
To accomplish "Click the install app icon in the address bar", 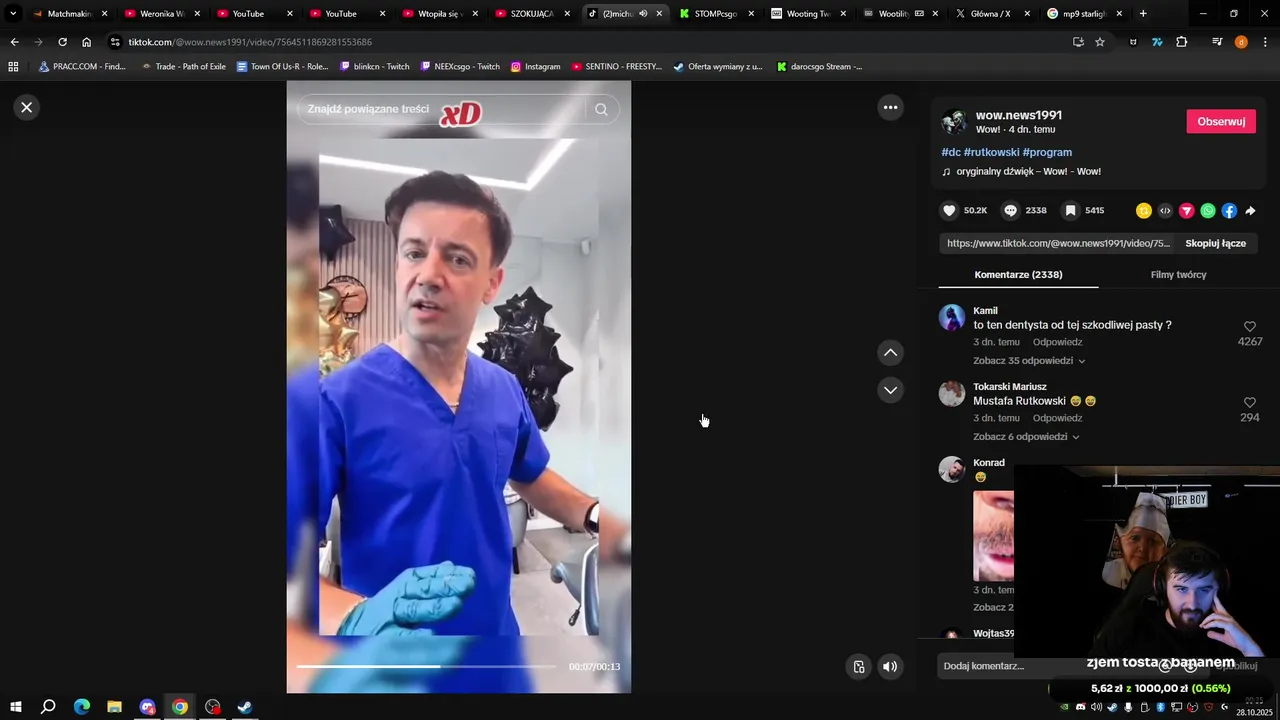I will [1078, 42].
